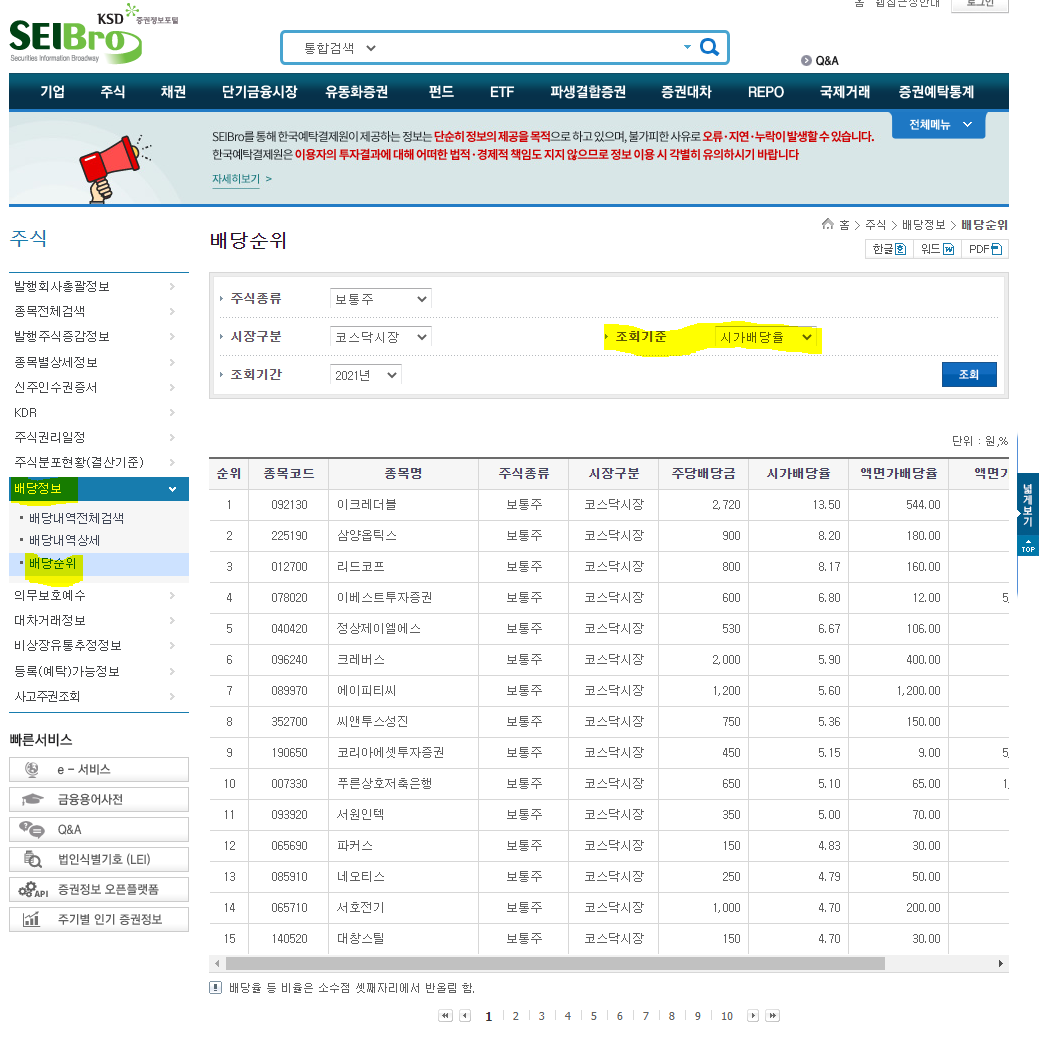Open 시장구분 코스닥시장 dropdown

coord(381,337)
